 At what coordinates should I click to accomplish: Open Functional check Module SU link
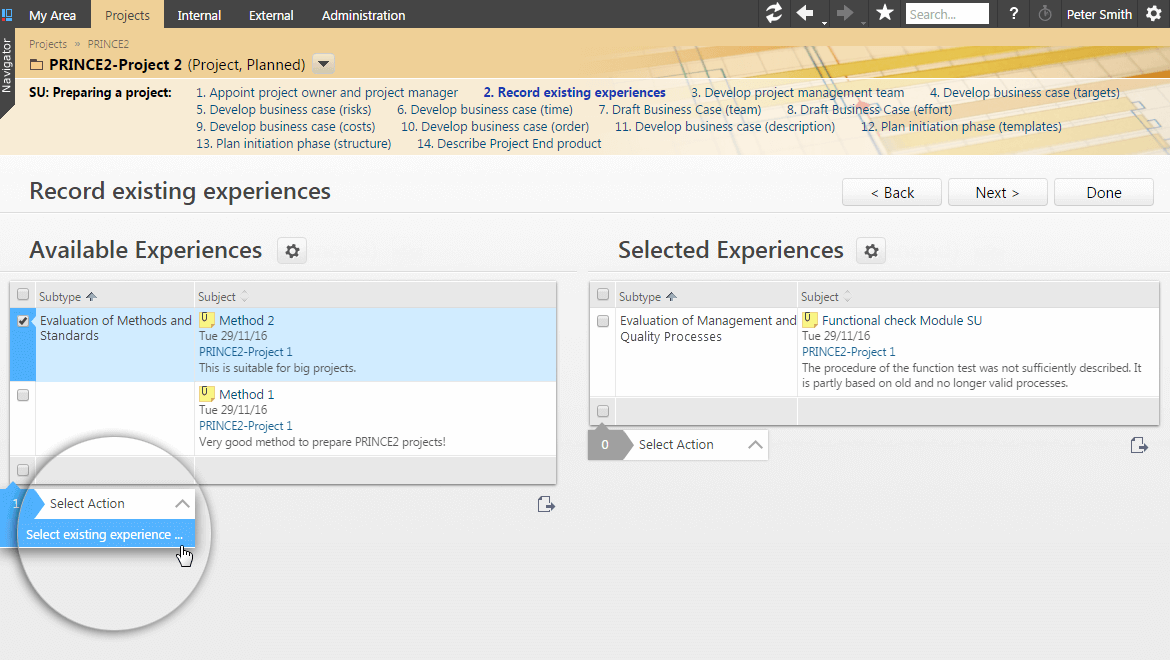[901, 320]
